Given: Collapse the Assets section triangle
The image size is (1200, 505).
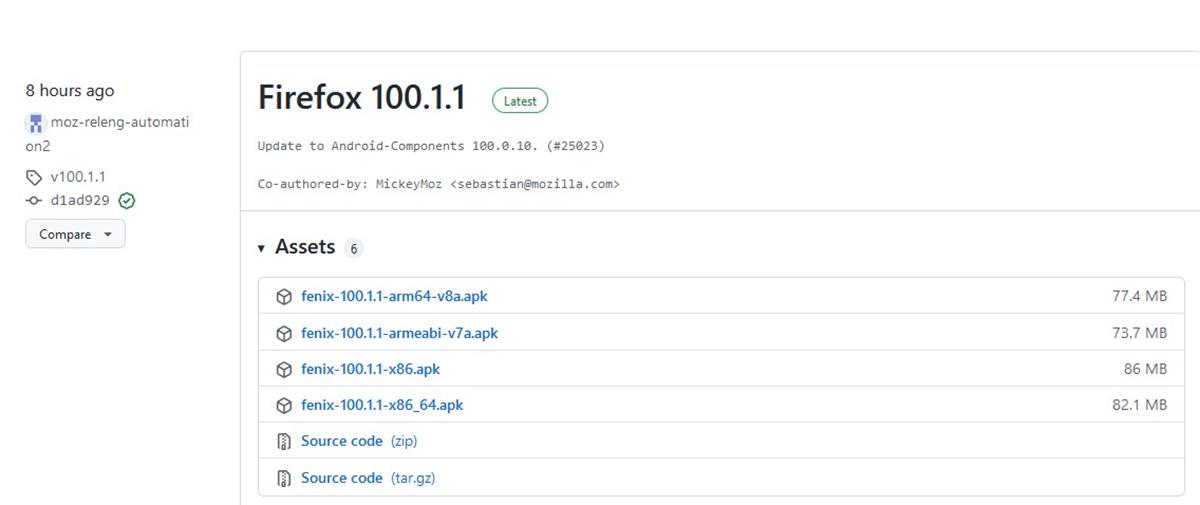Looking at the screenshot, I should coord(262,248).
